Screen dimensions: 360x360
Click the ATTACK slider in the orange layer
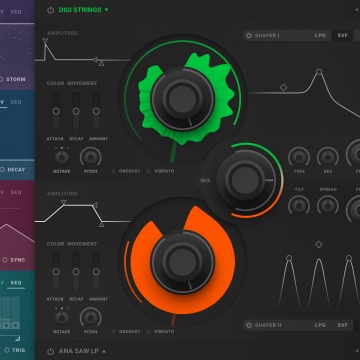click(x=56, y=271)
